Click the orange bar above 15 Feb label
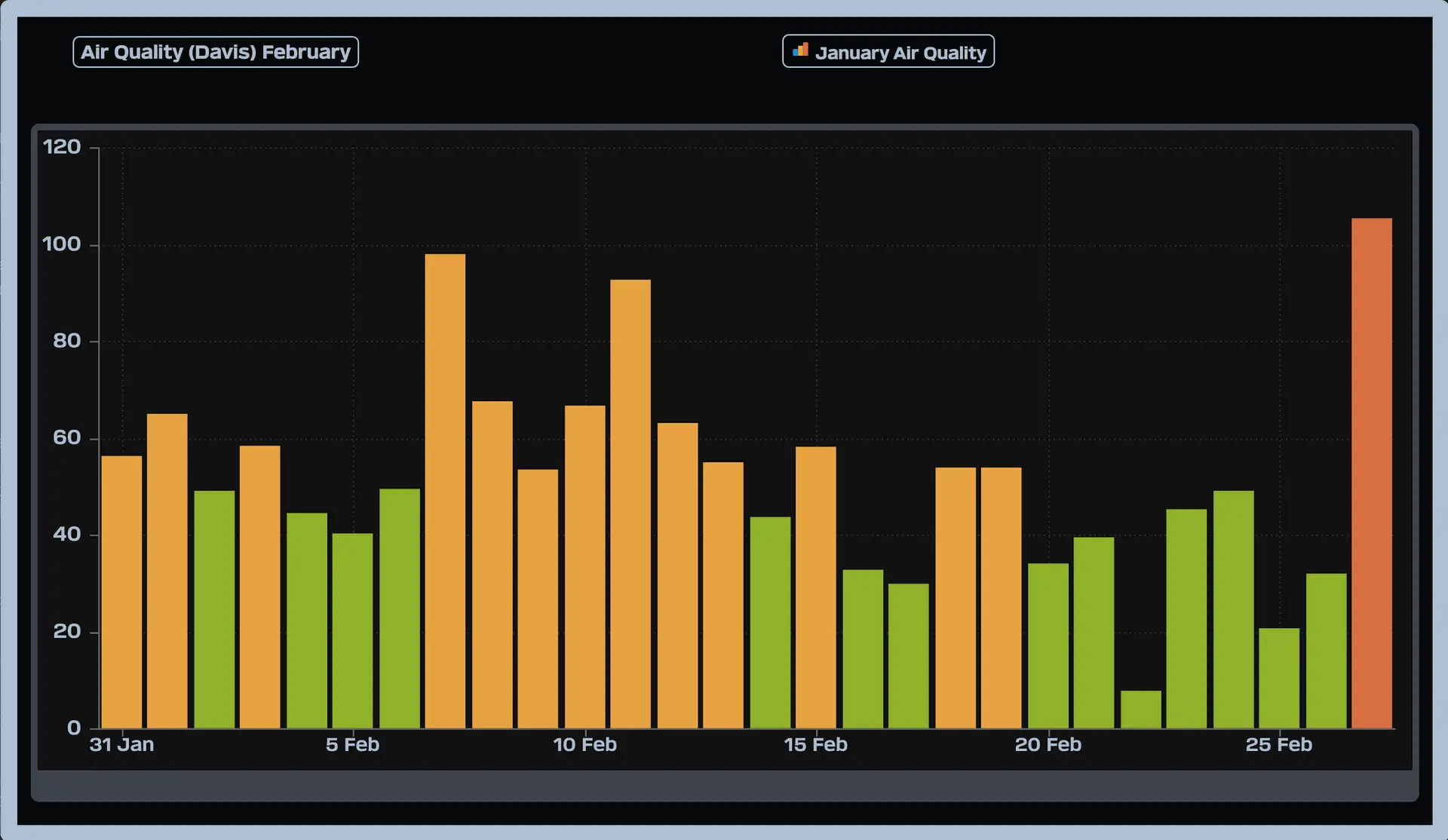Image resolution: width=1448 pixels, height=840 pixels. 815,587
